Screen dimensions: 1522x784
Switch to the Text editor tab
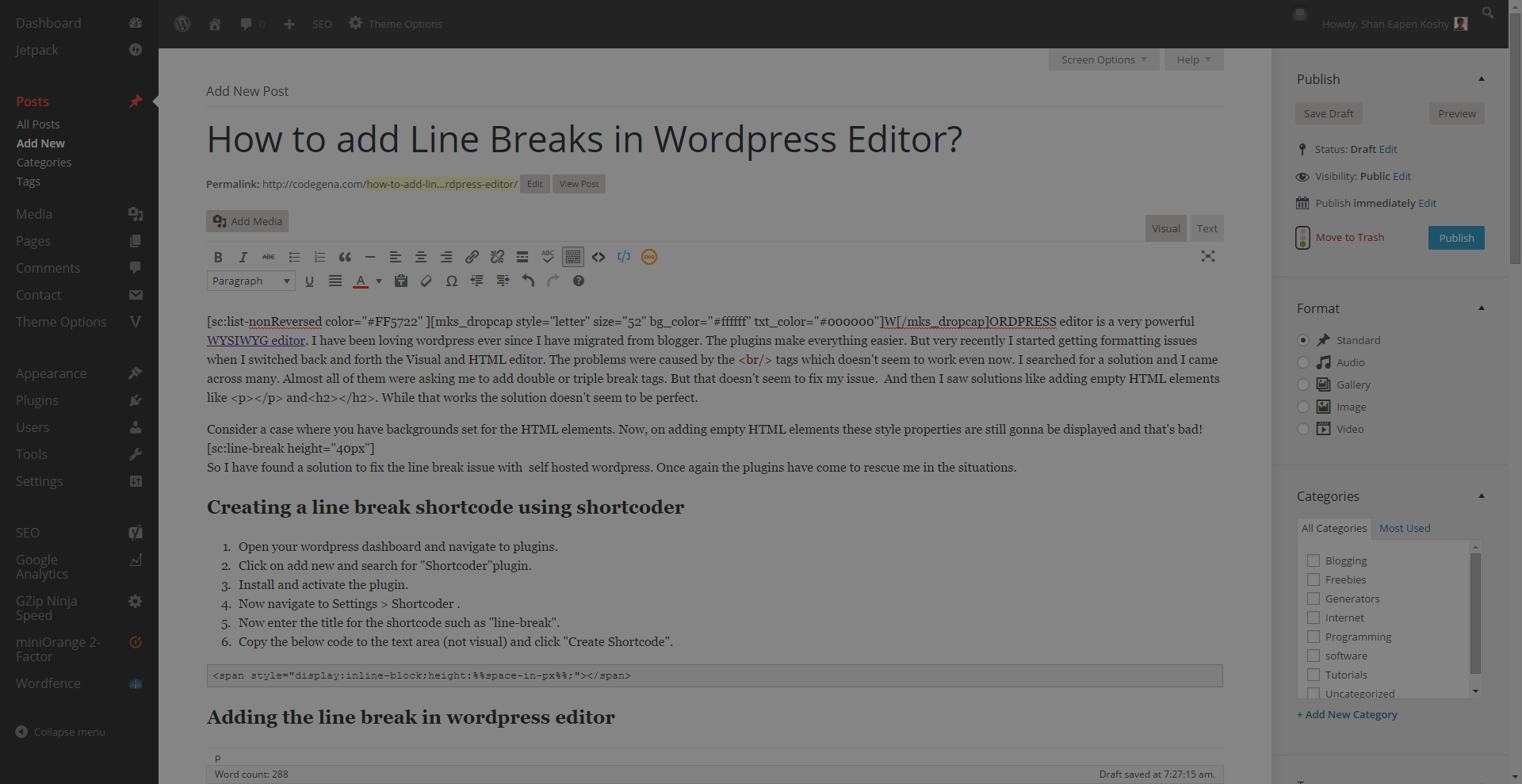[x=1207, y=228]
